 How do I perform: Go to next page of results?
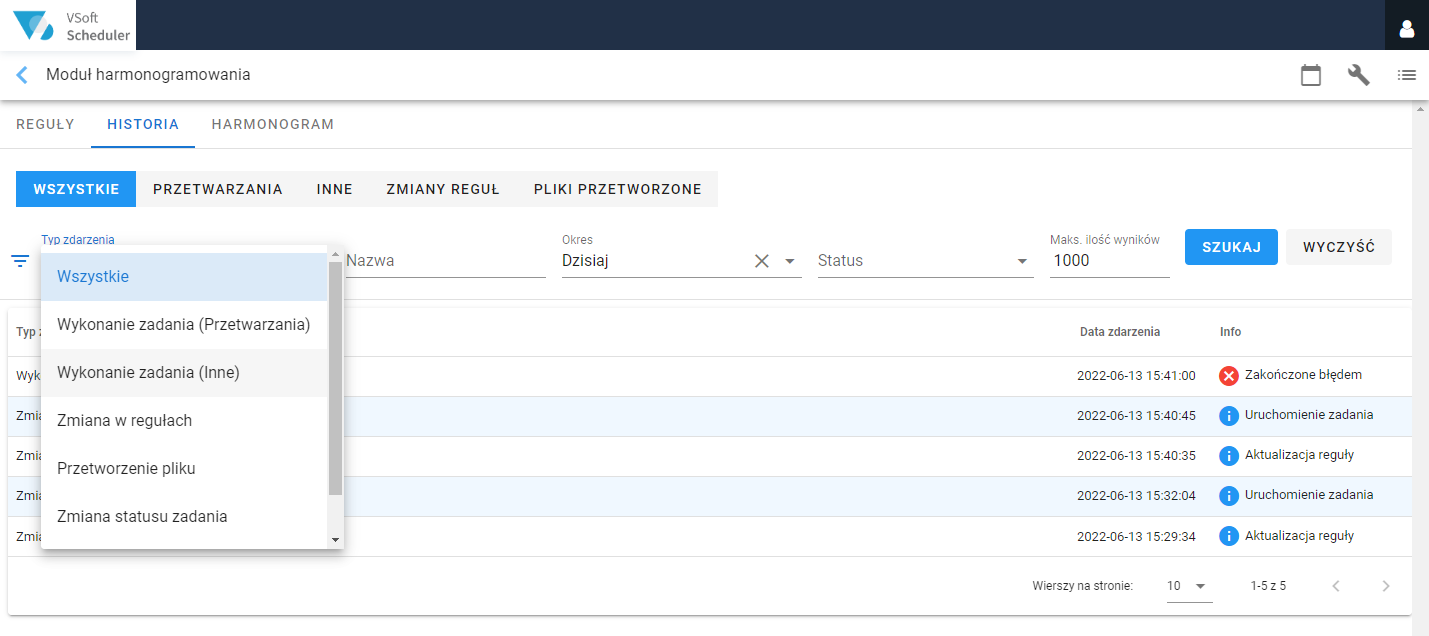1385,586
